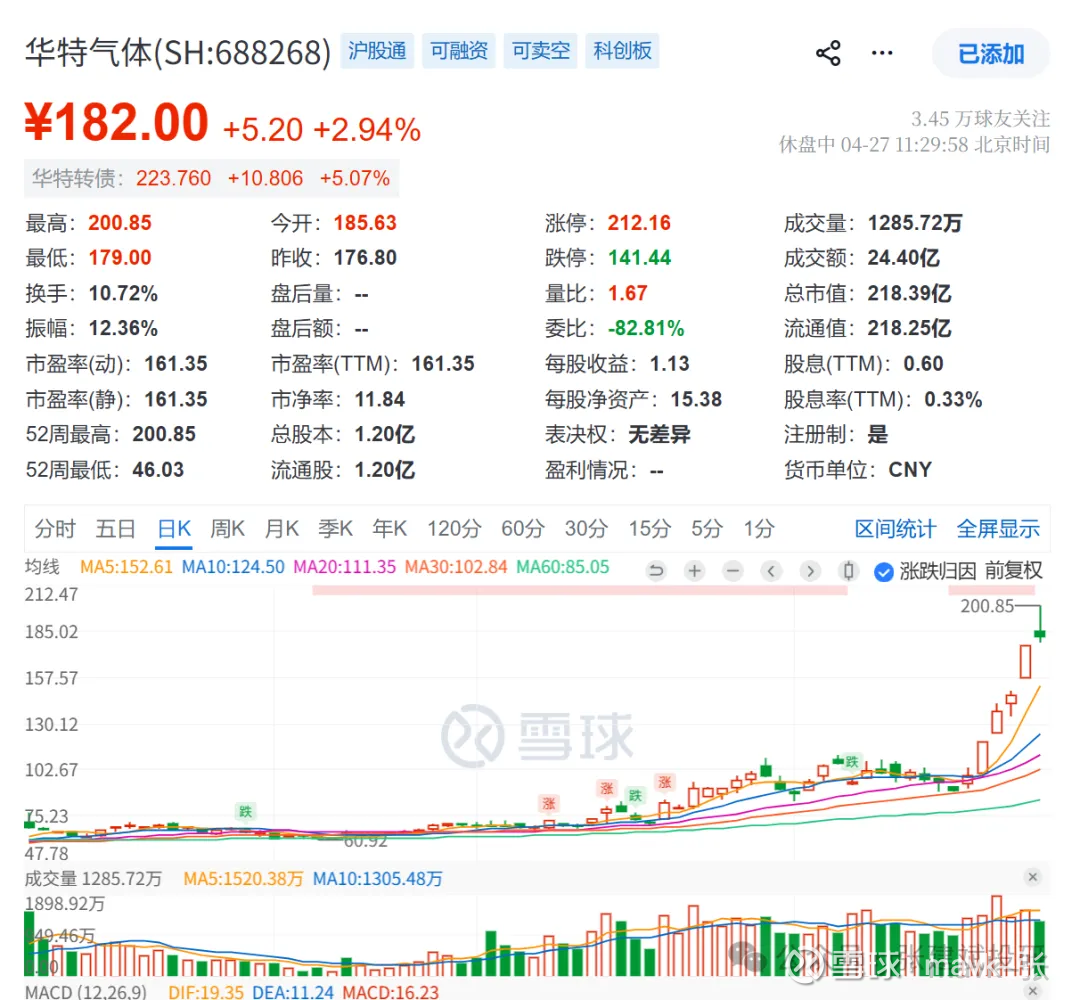Close the MACD indicator panel
The height and width of the screenshot is (1000, 1080).
tap(1032, 991)
